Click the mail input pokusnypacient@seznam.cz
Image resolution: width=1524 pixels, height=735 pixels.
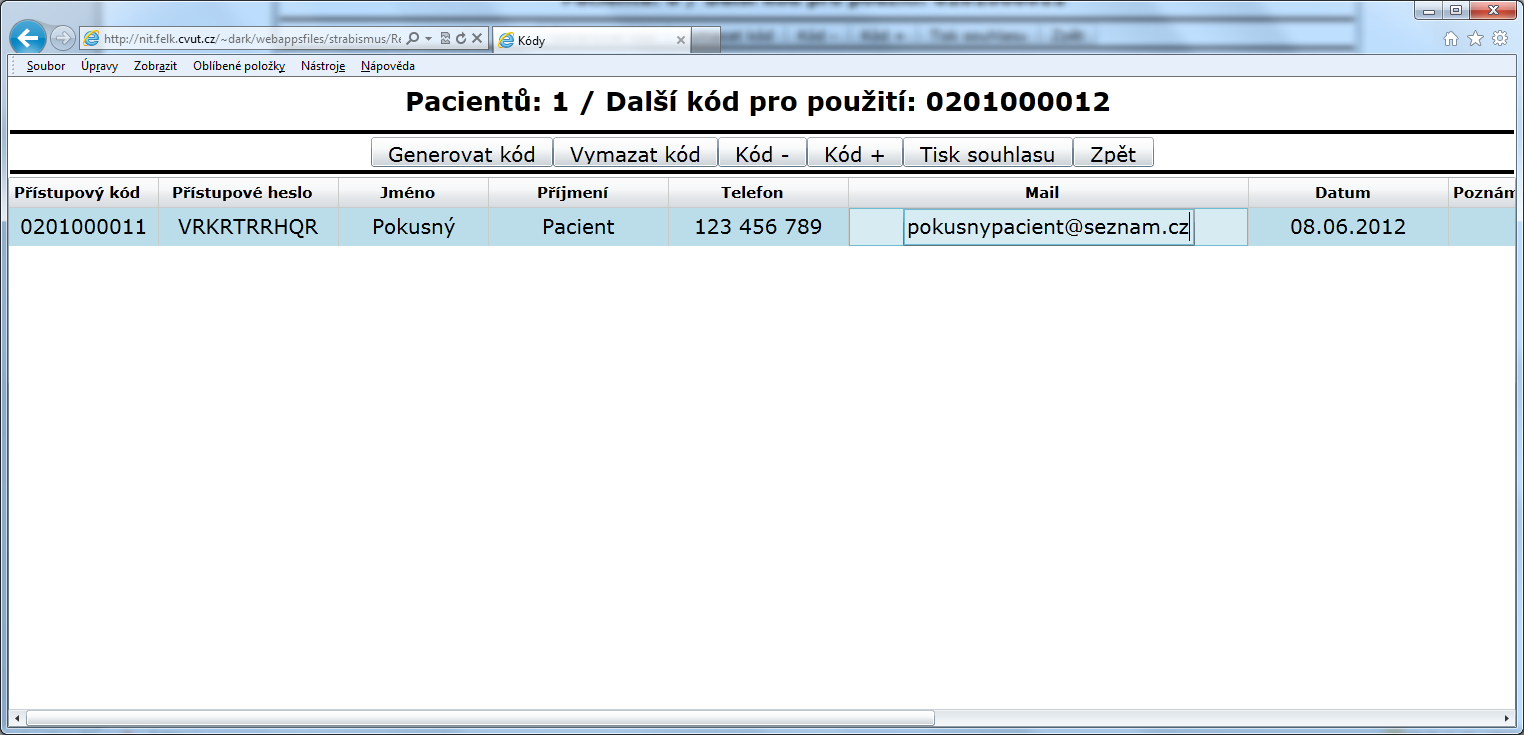1048,227
